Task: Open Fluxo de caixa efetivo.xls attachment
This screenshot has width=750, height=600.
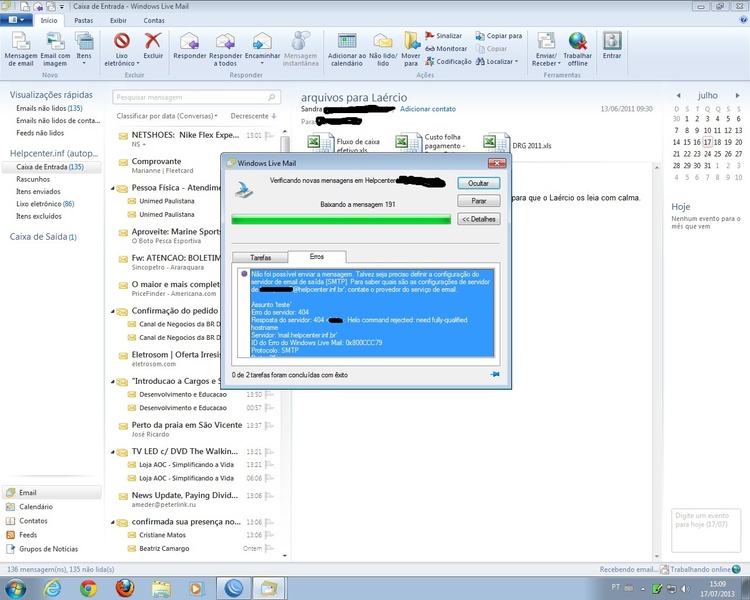Action: click(344, 143)
